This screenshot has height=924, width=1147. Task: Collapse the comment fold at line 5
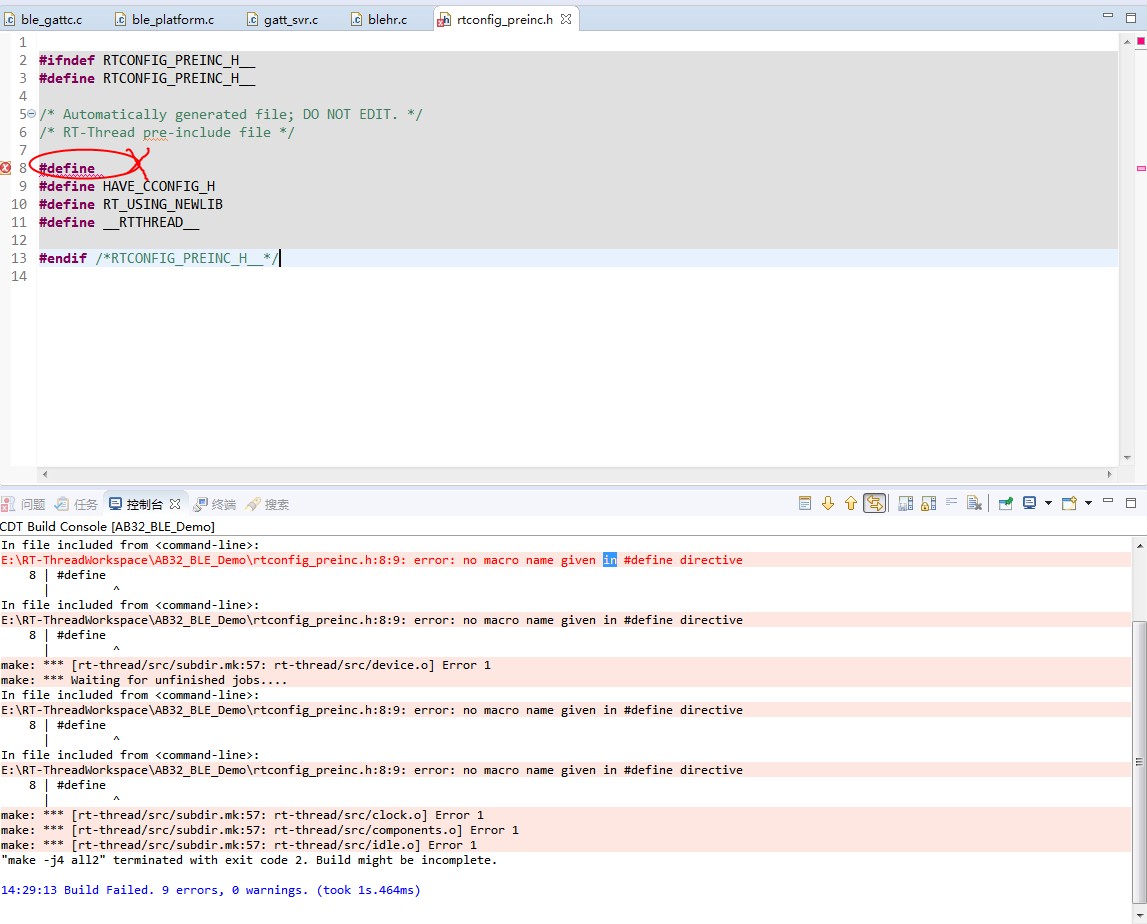pyautogui.click(x=31, y=114)
